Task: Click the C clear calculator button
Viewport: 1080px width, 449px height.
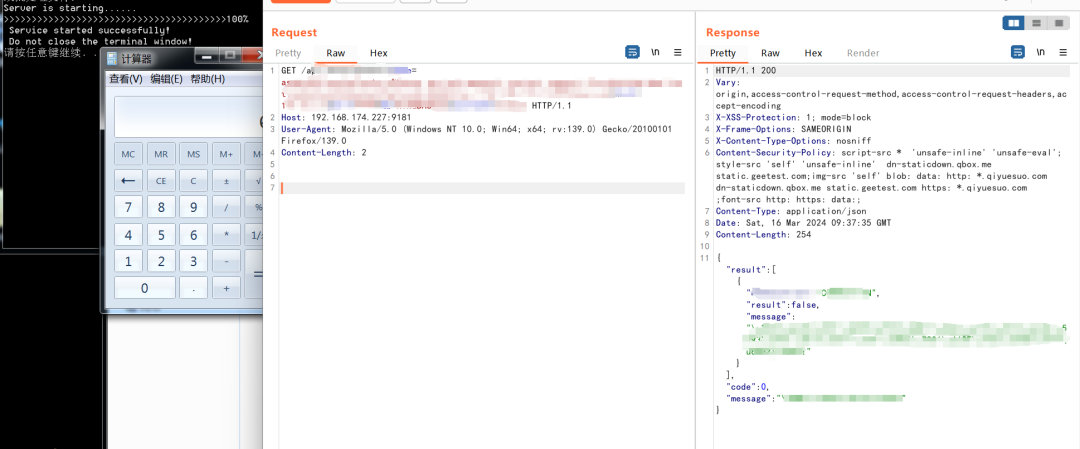Action: pyautogui.click(x=194, y=181)
